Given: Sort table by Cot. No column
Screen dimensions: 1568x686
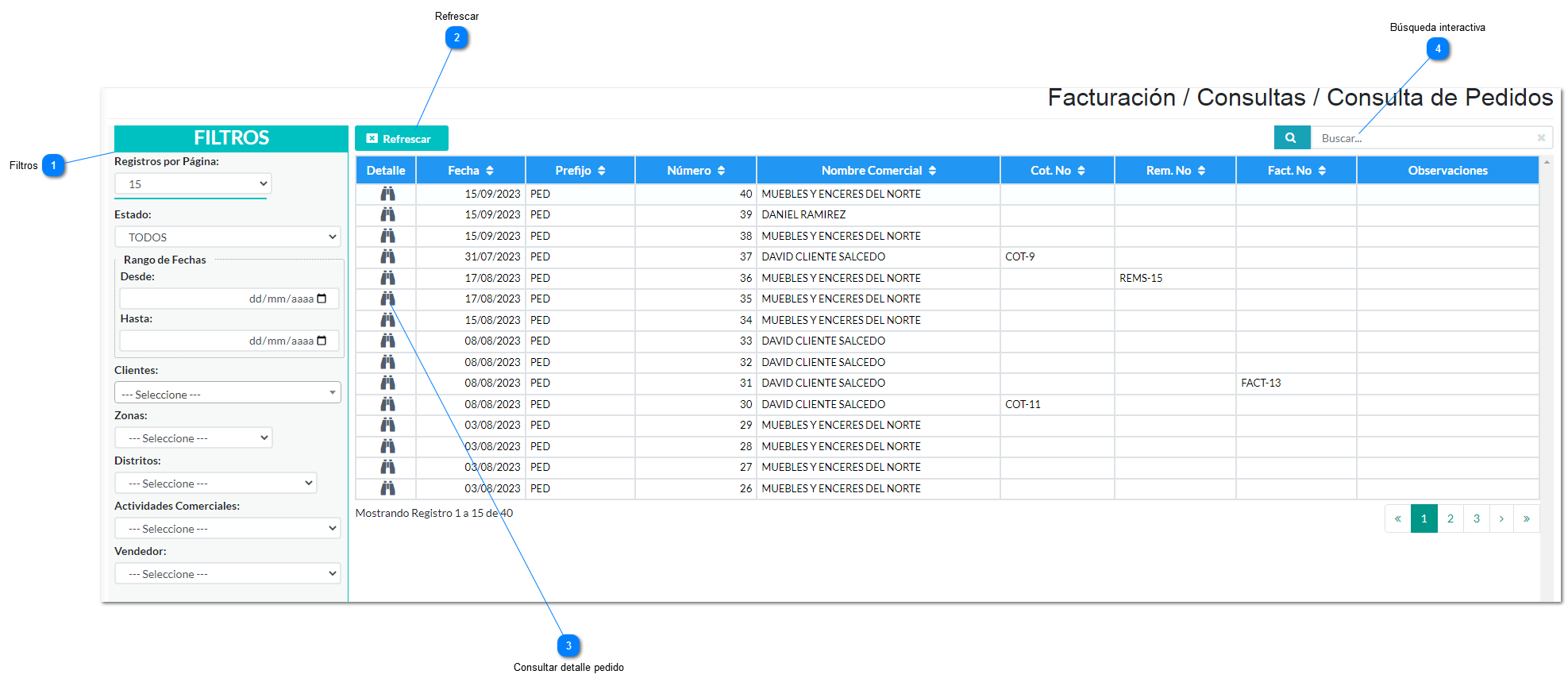Looking at the screenshot, I should tap(1058, 170).
